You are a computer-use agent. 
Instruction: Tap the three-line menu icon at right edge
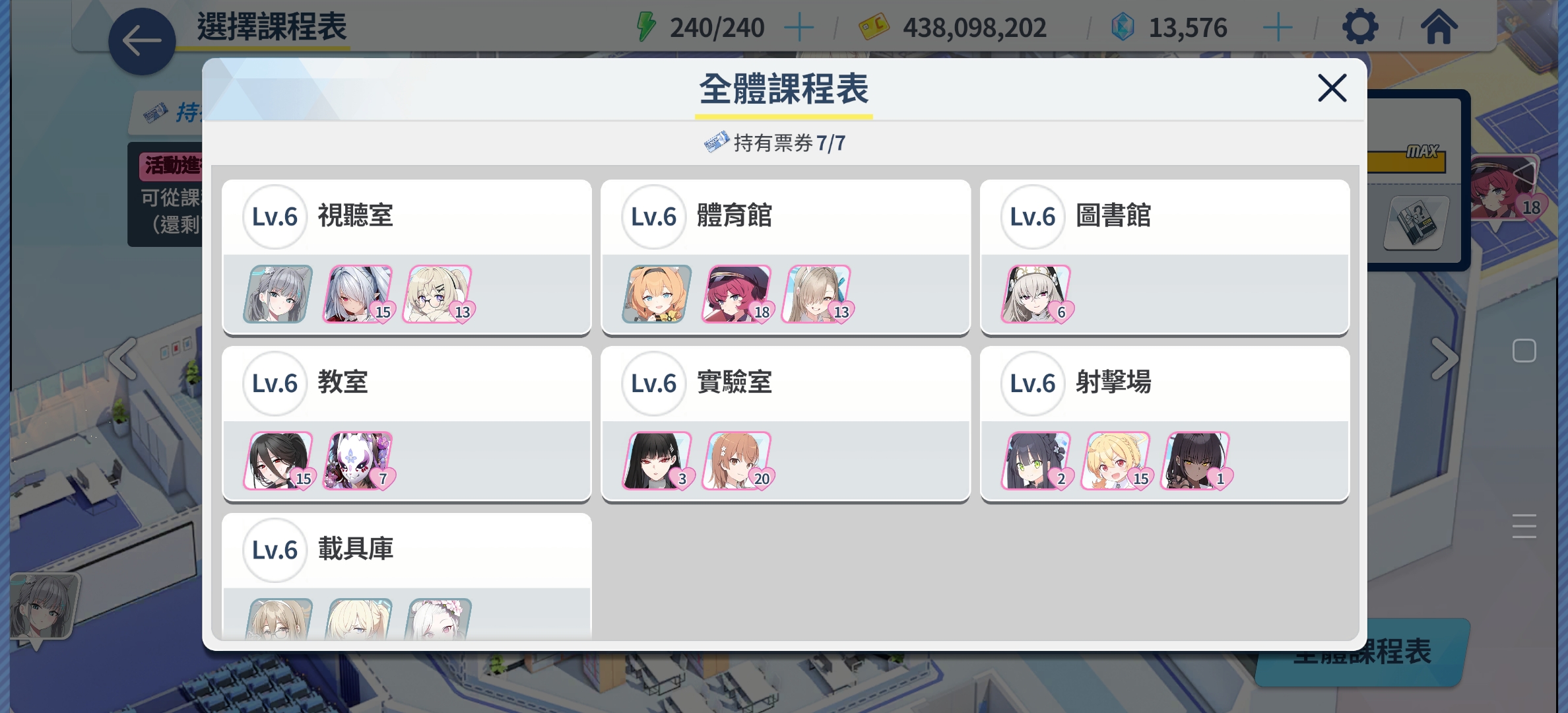[1524, 526]
